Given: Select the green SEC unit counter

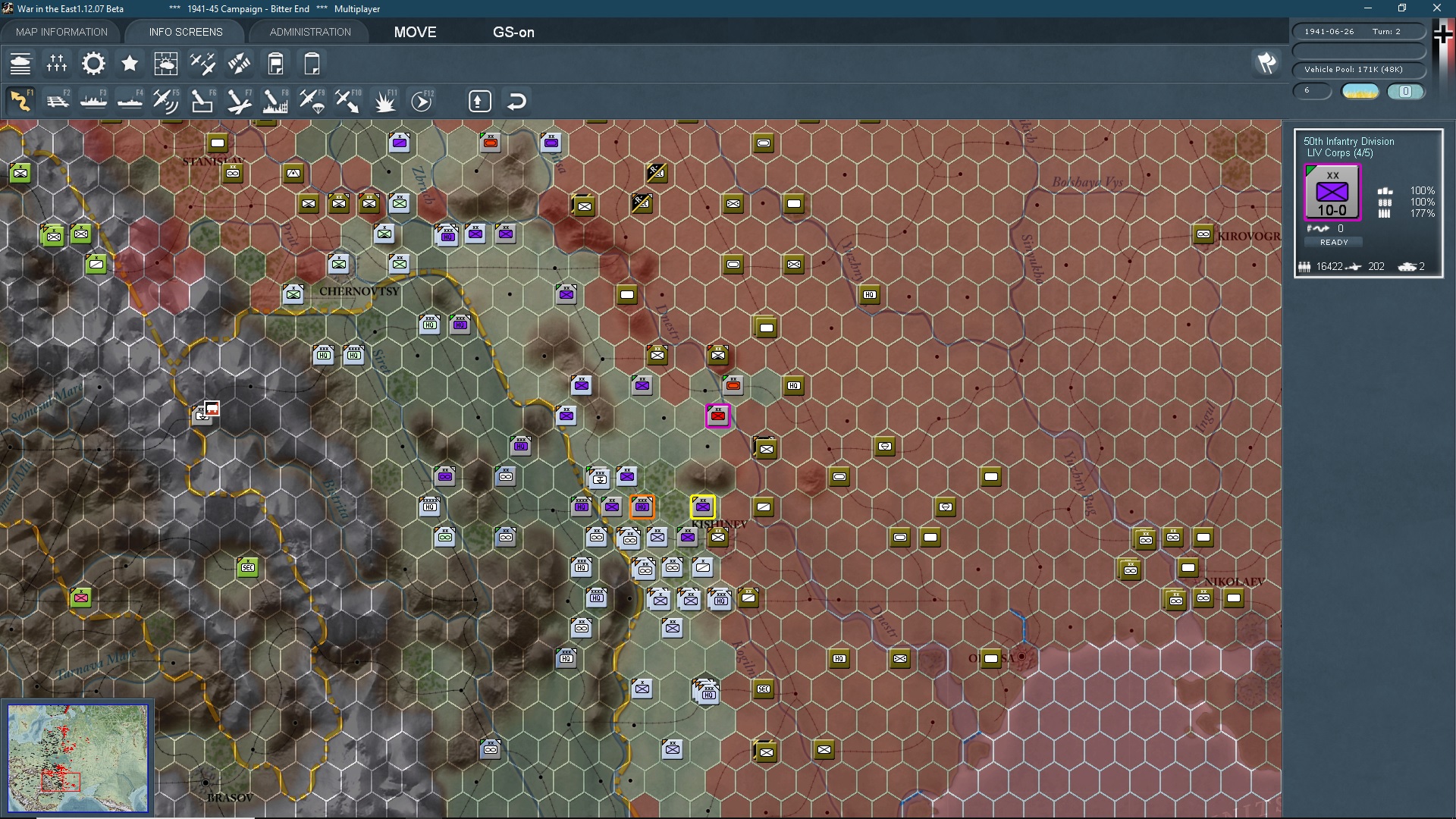Looking at the screenshot, I should tap(248, 567).
